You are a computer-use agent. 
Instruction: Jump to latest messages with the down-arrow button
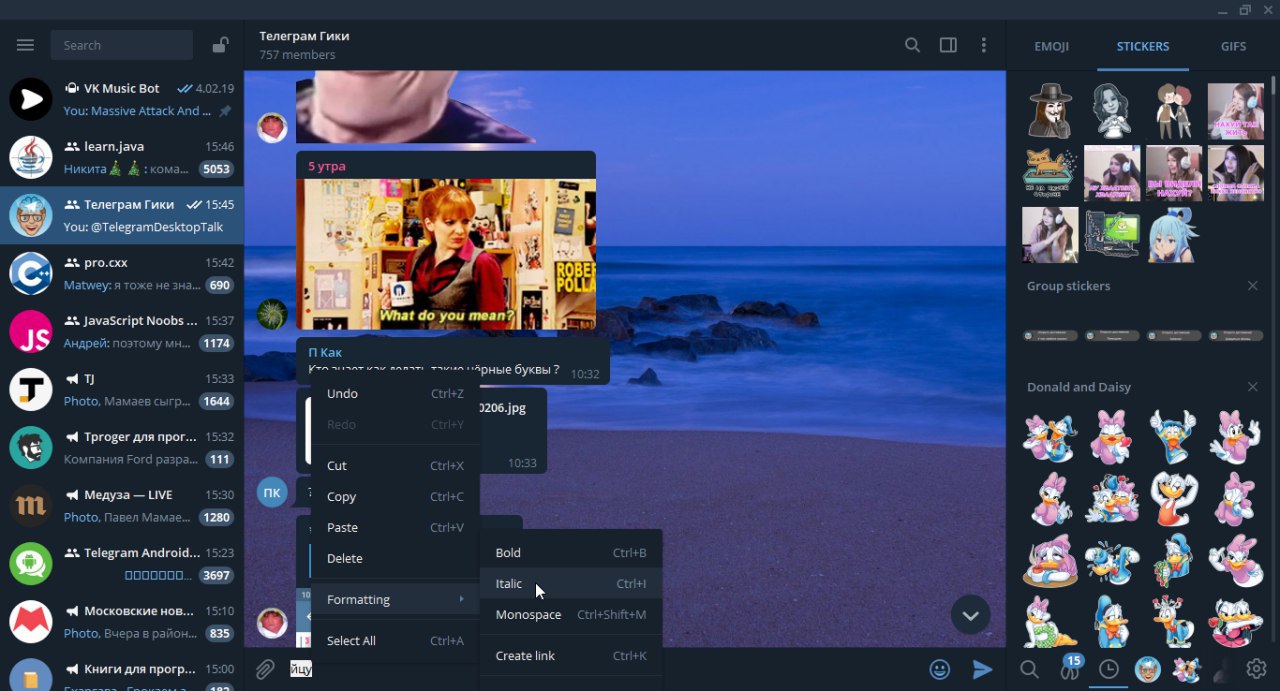970,615
